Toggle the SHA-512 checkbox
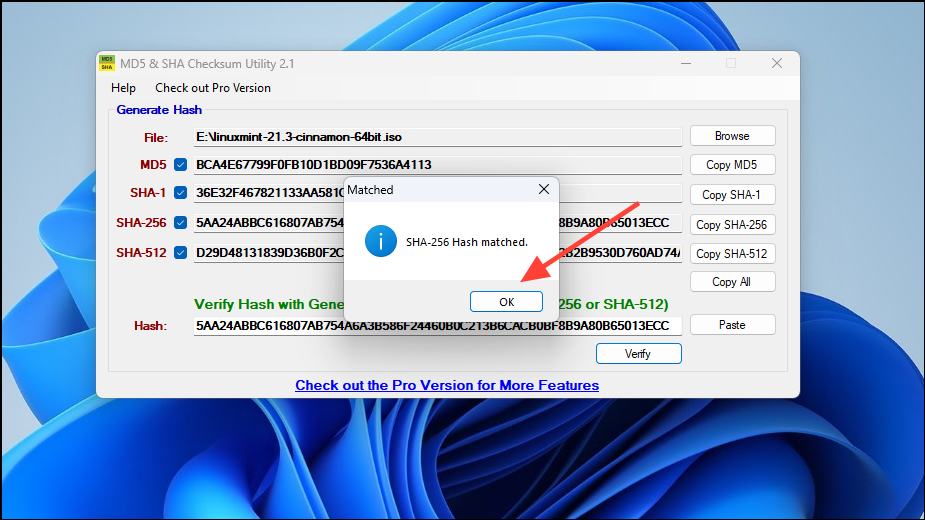The width and height of the screenshot is (925, 520). (181, 253)
